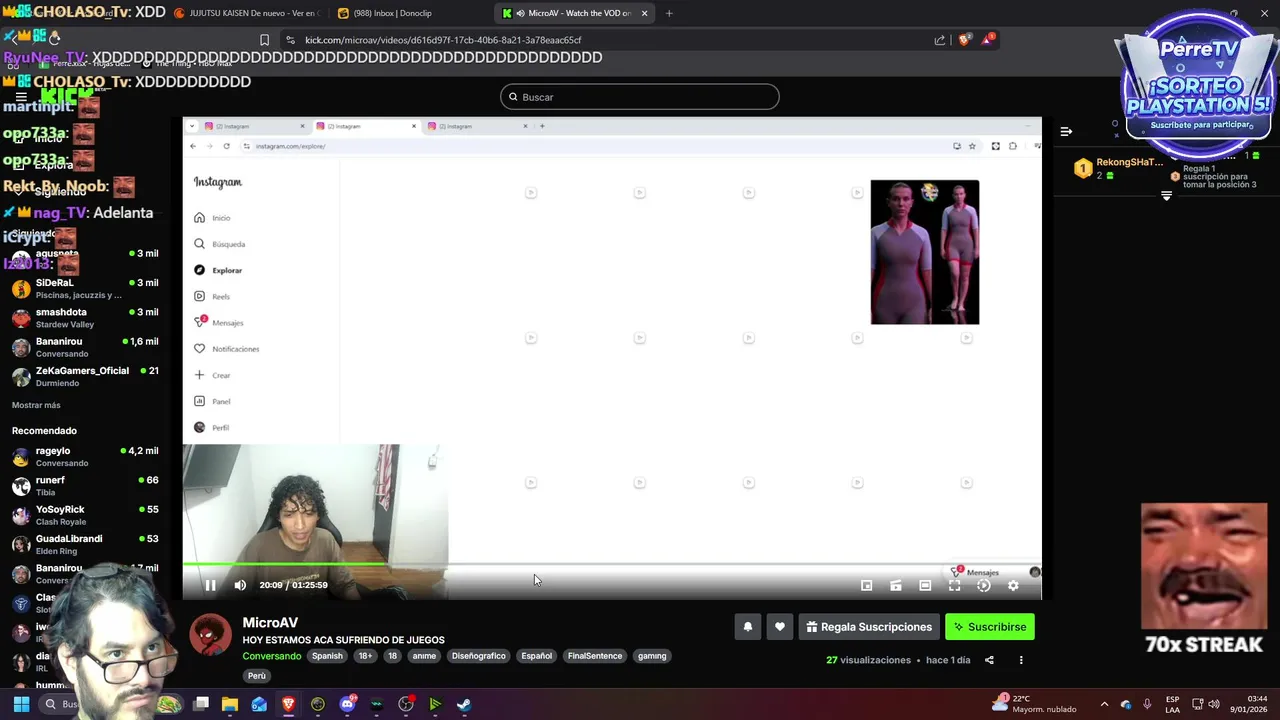The width and height of the screenshot is (1280, 720).
Task: Activate mini-player picture-in-picture button
Action: point(867,585)
